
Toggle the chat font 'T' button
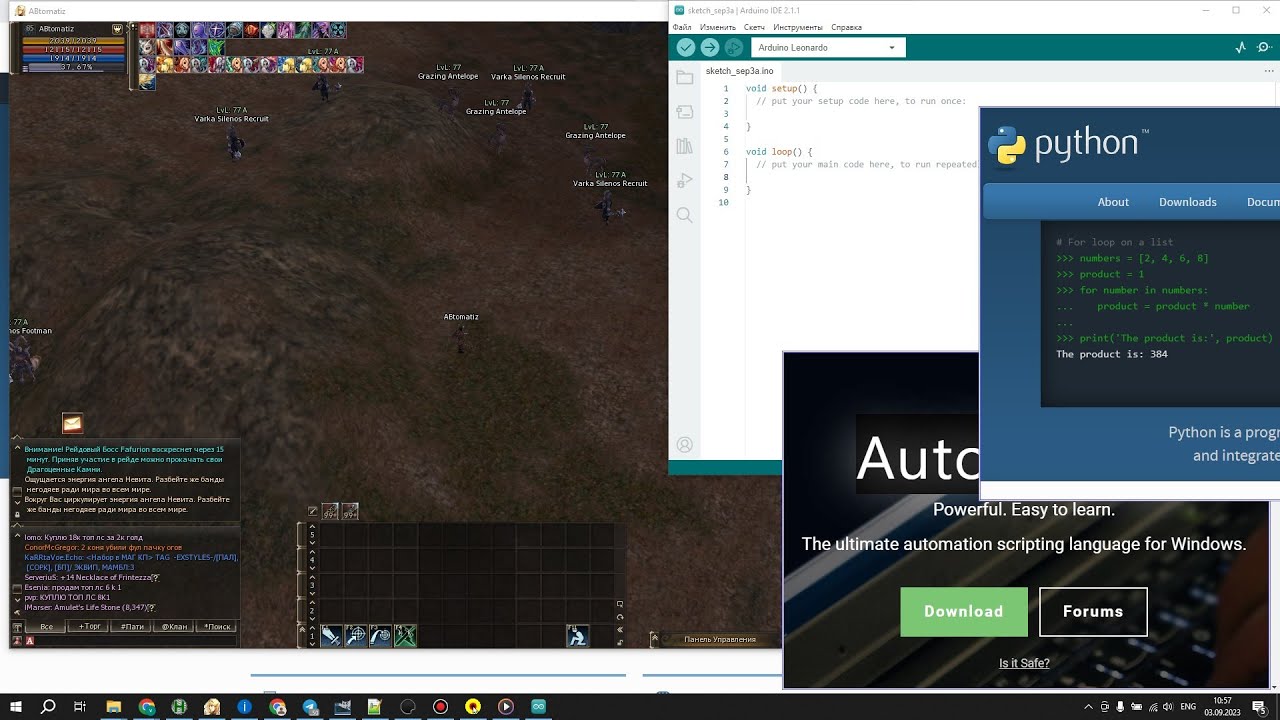click(x=17, y=627)
